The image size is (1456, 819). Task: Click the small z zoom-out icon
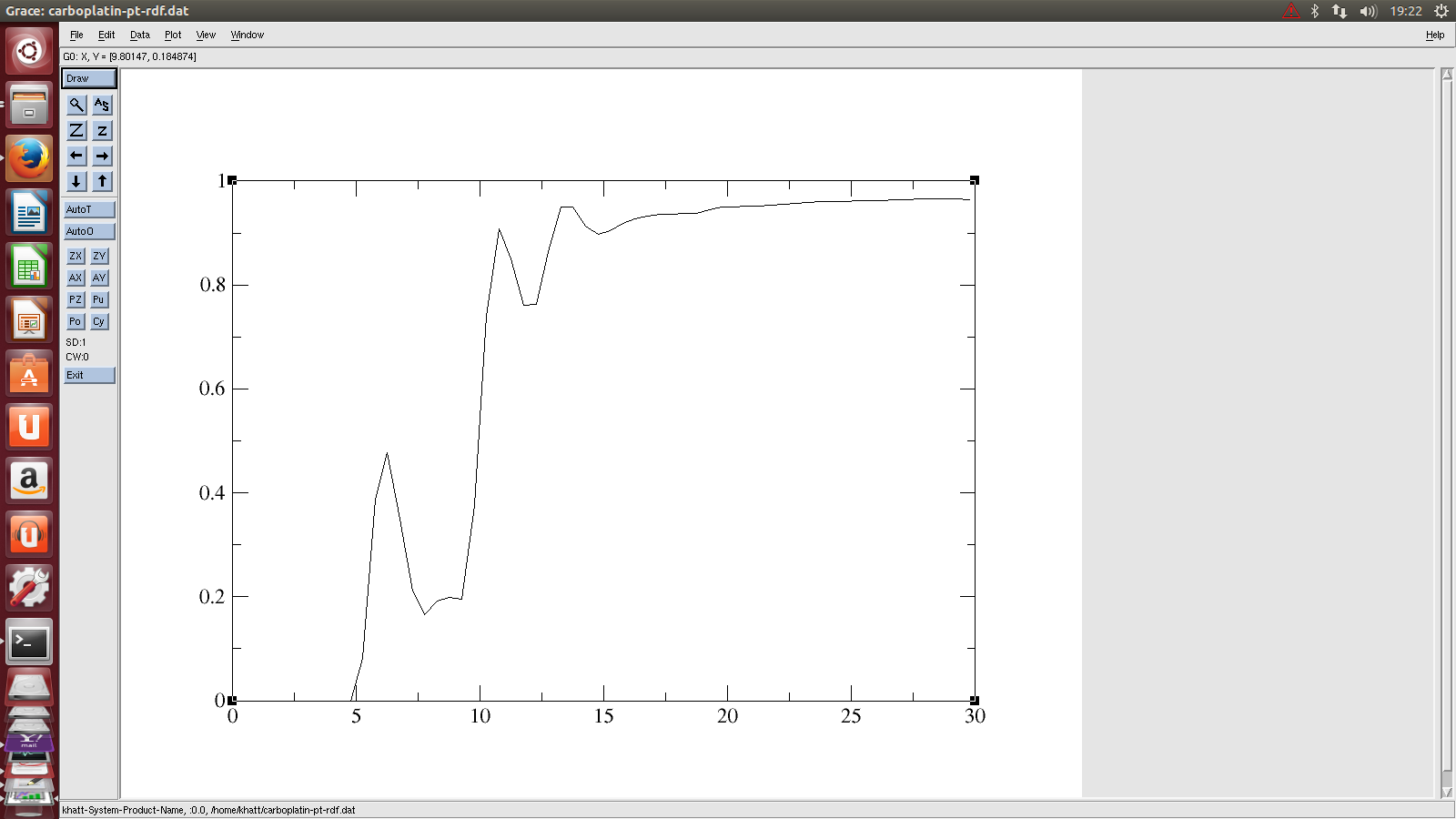click(102, 131)
